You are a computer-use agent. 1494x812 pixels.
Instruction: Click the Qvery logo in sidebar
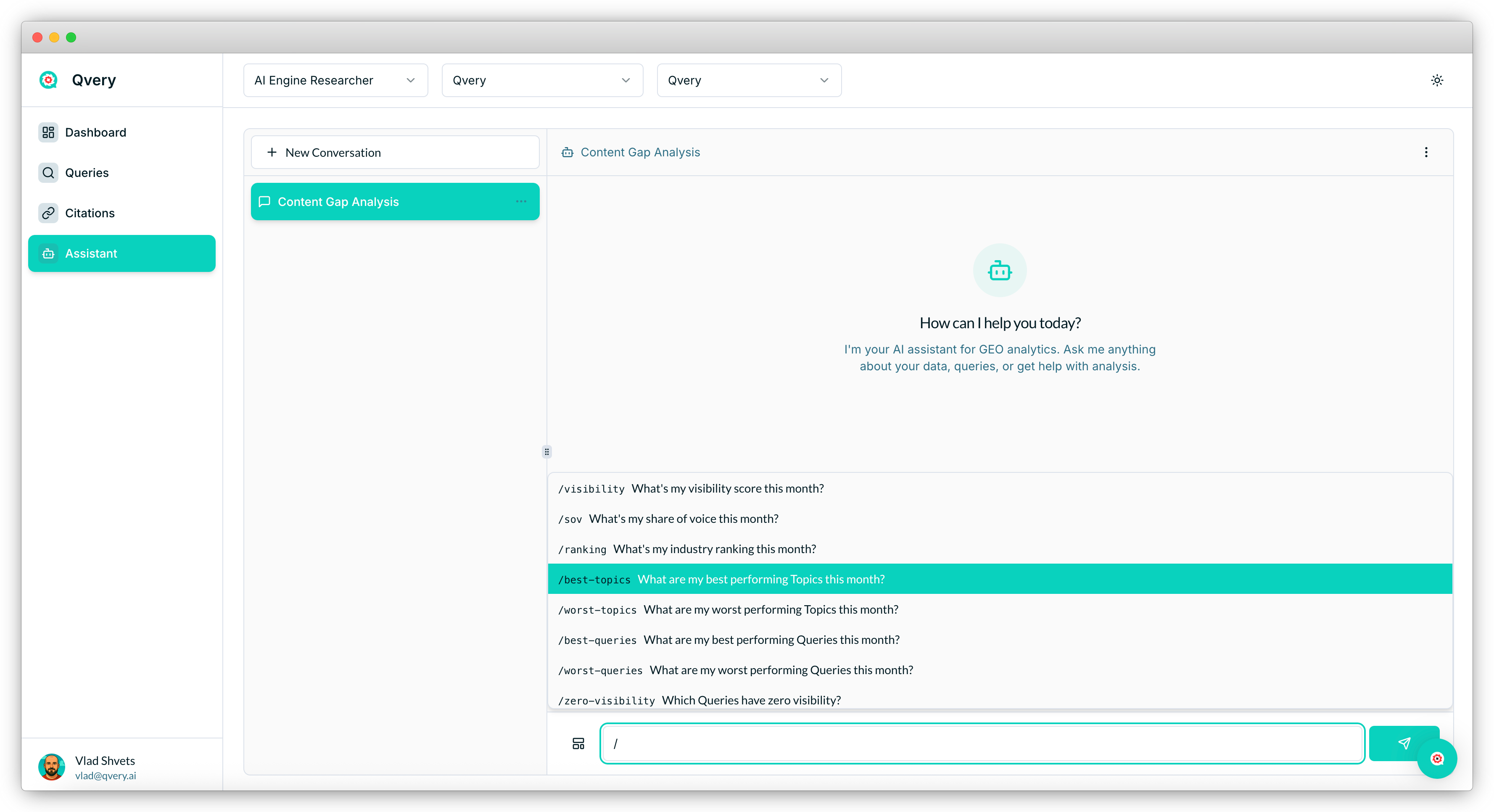pyautogui.click(x=49, y=80)
